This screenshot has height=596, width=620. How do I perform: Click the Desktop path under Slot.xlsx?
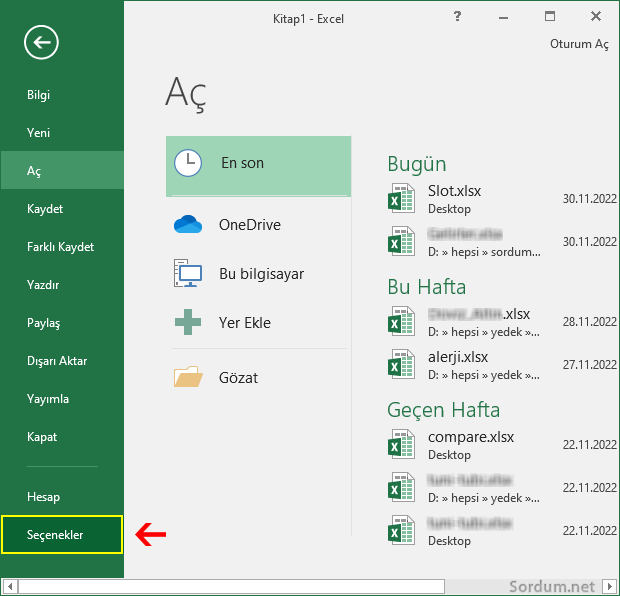click(x=449, y=209)
